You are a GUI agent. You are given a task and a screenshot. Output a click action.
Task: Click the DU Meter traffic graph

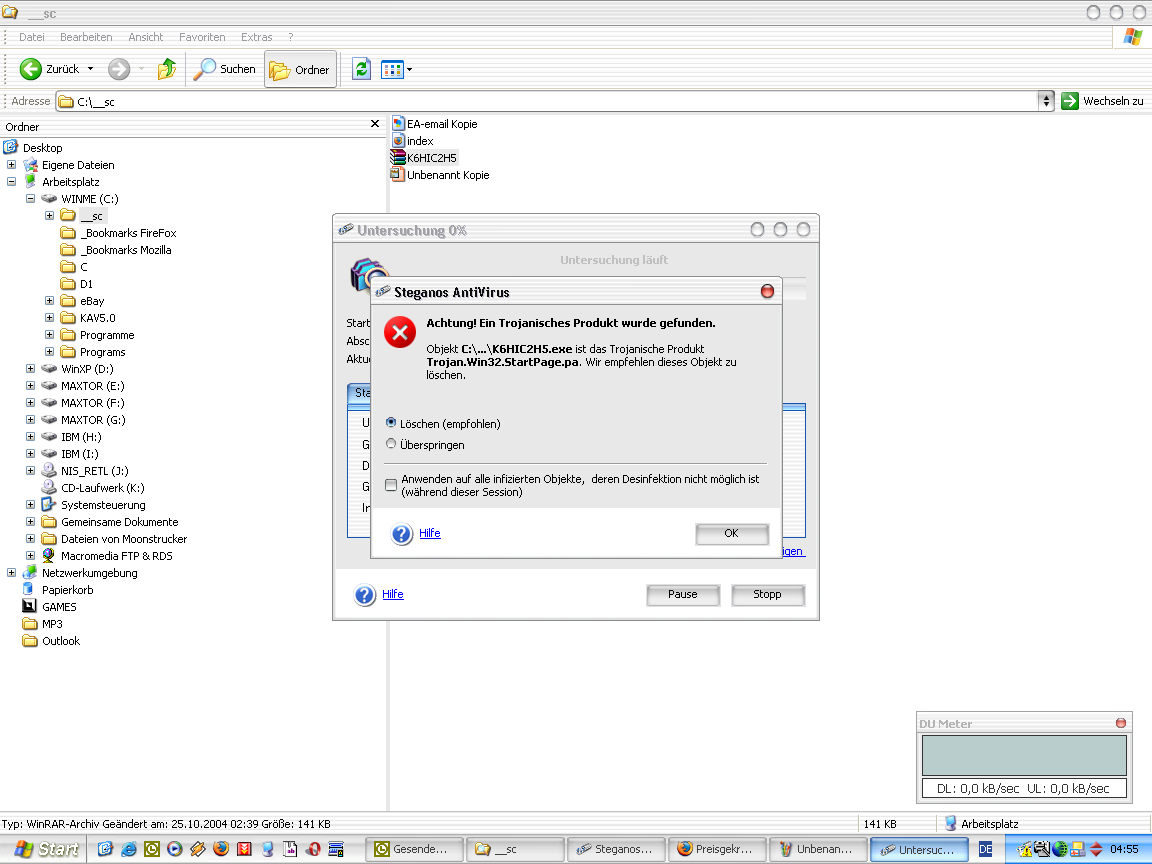point(1024,755)
